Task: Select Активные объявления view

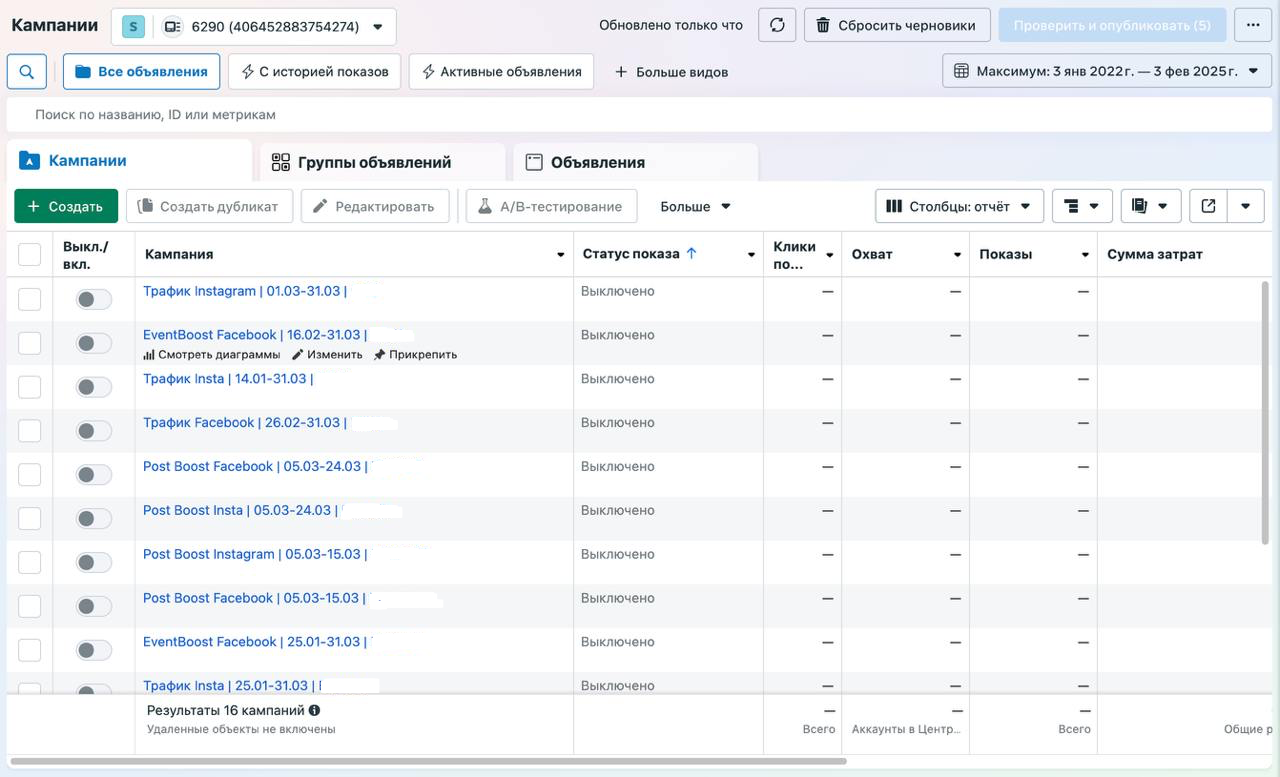Action: coord(501,72)
